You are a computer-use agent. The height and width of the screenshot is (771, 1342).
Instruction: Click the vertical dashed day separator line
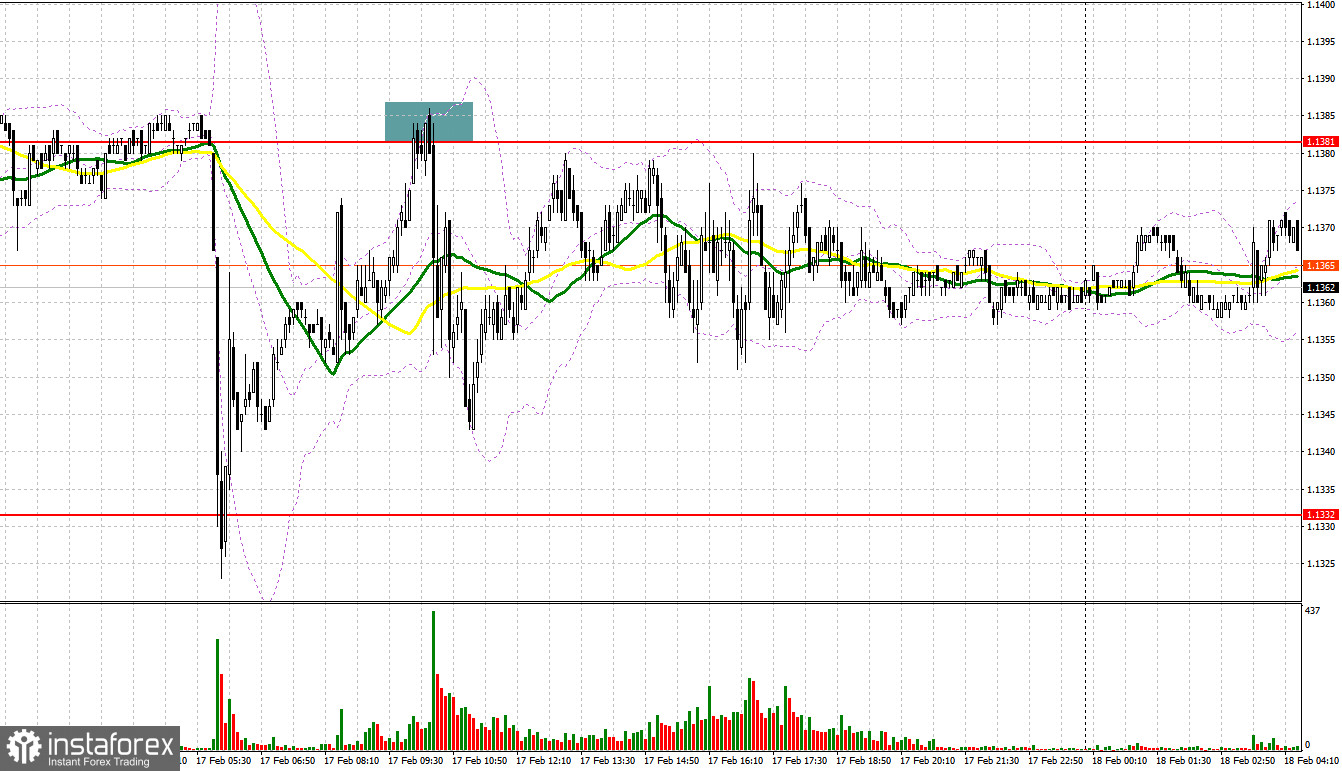pyautogui.click(x=1086, y=375)
